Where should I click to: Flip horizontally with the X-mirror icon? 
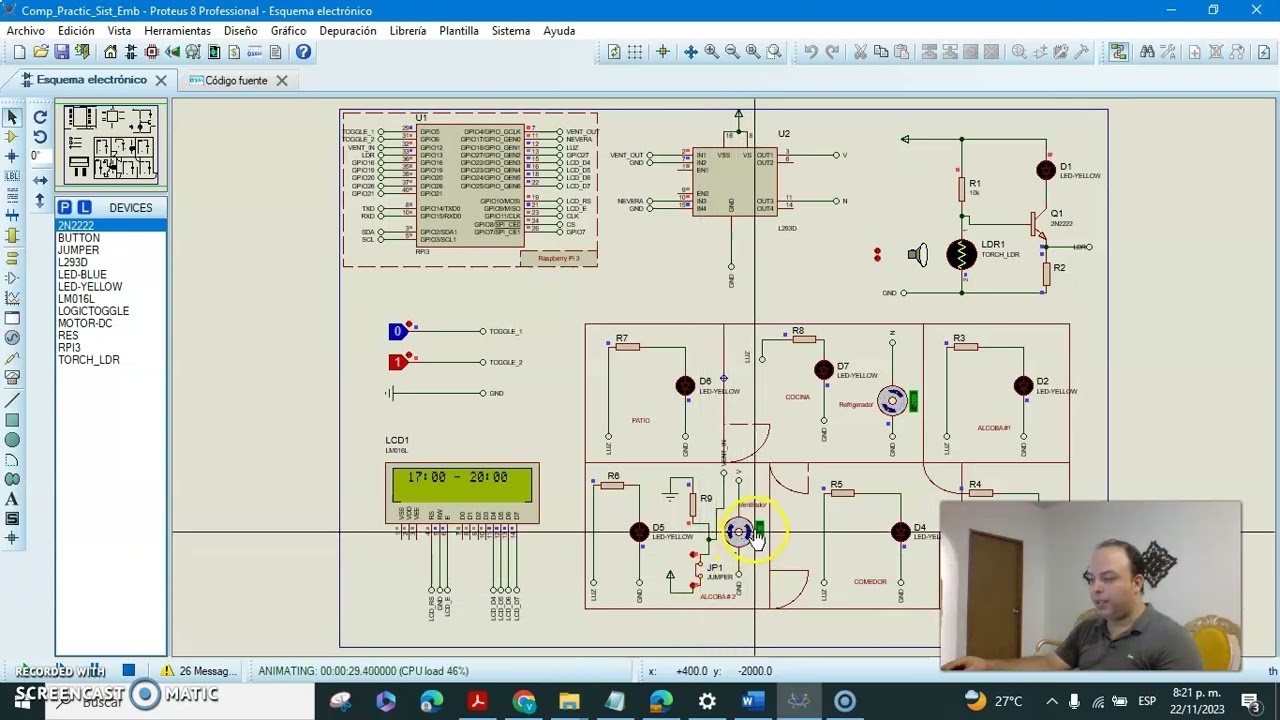coord(40,180)
